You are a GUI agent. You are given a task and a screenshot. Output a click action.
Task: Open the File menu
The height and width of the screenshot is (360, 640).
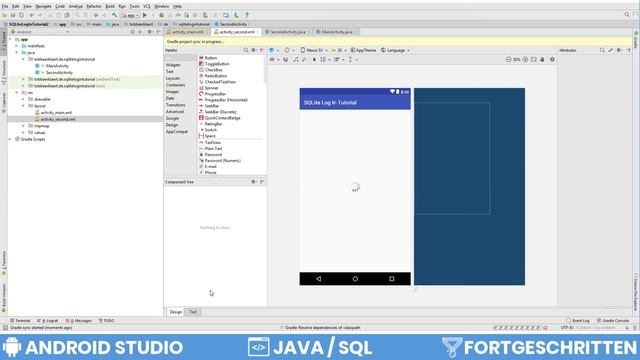click(5, 6)
